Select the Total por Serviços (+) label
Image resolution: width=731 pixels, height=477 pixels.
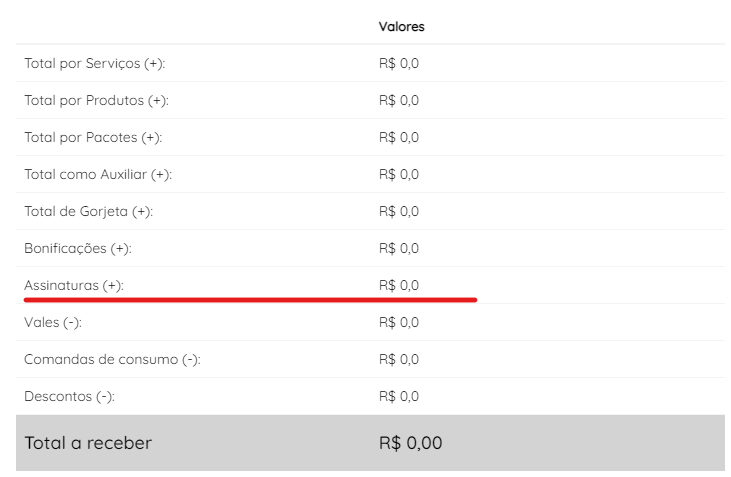click(x=95, y=63)
